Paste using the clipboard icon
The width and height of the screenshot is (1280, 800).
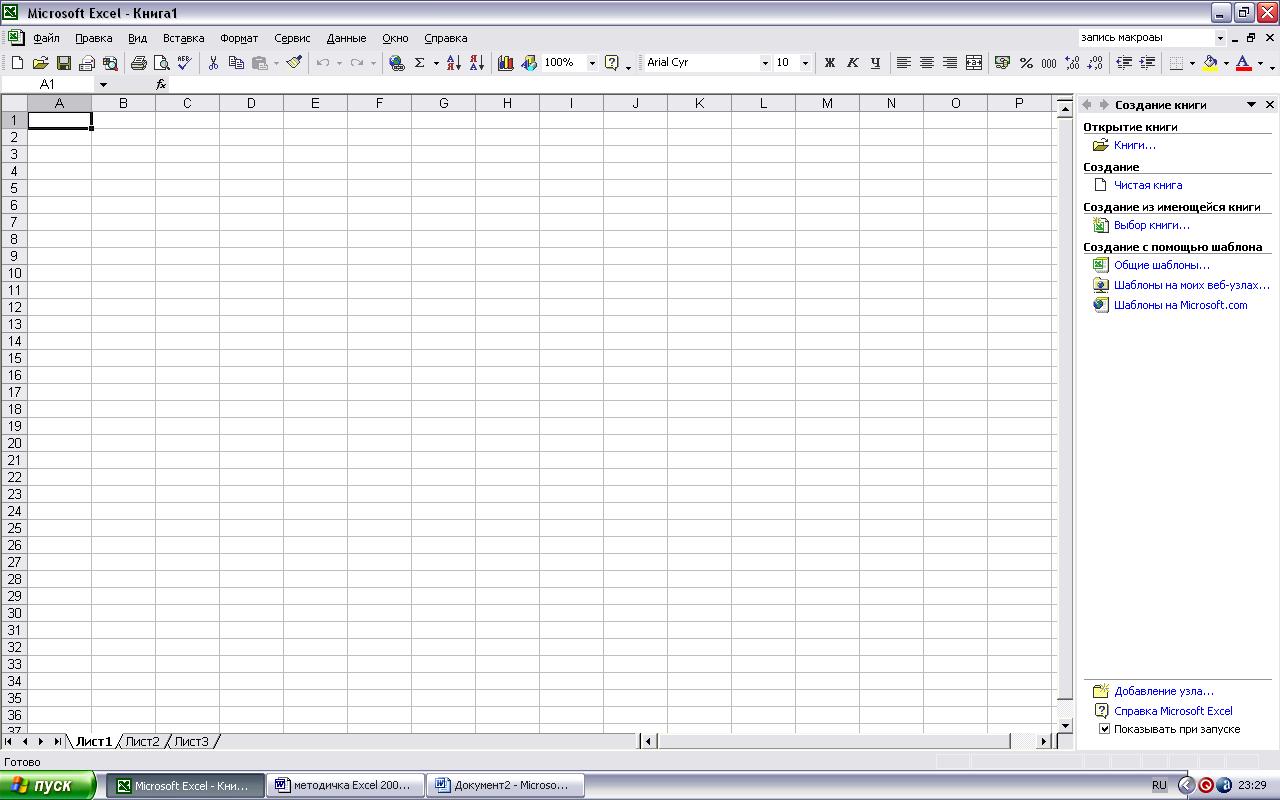pos(260,62)
